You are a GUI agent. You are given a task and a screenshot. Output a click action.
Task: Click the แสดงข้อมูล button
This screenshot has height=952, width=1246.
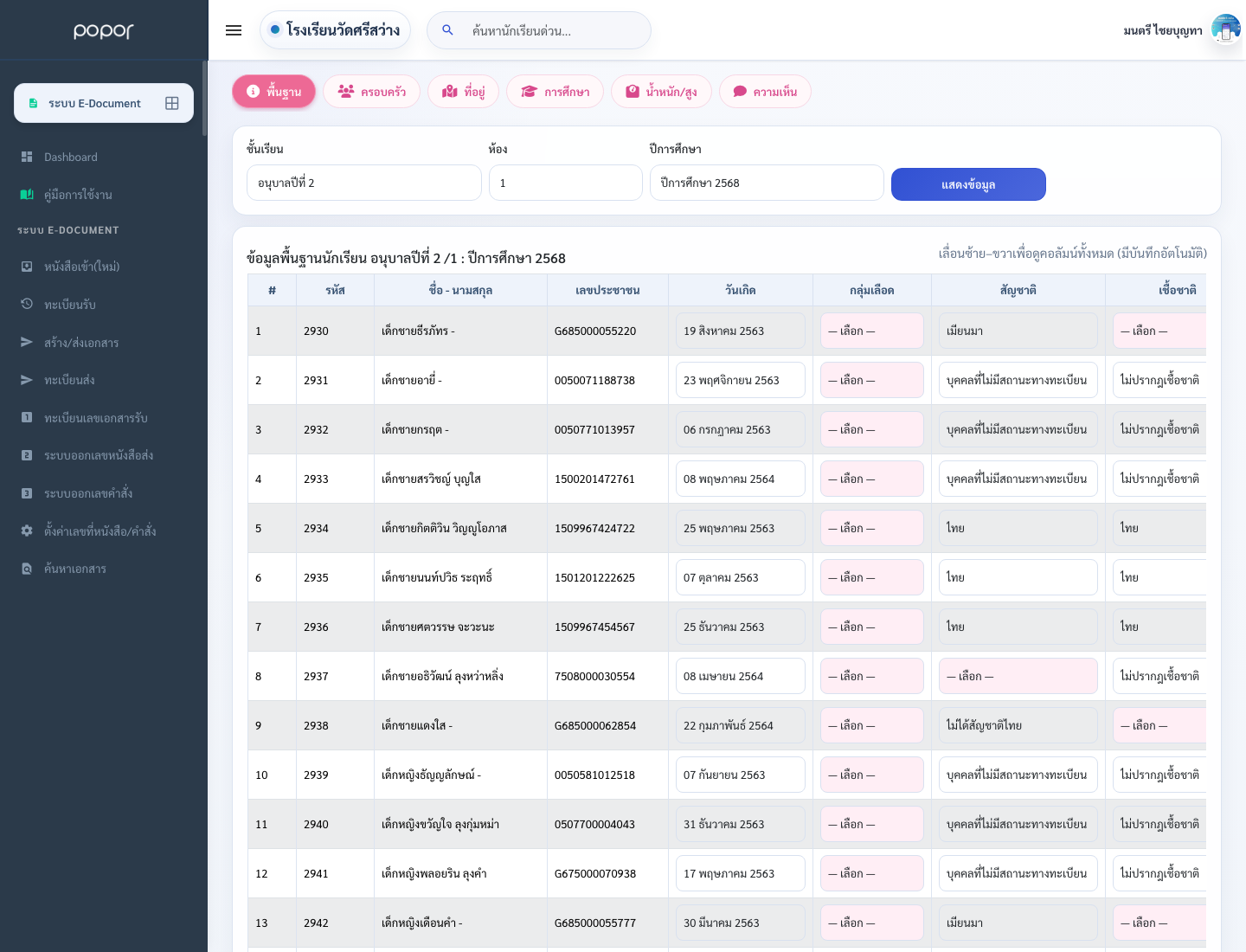point(968,184)
